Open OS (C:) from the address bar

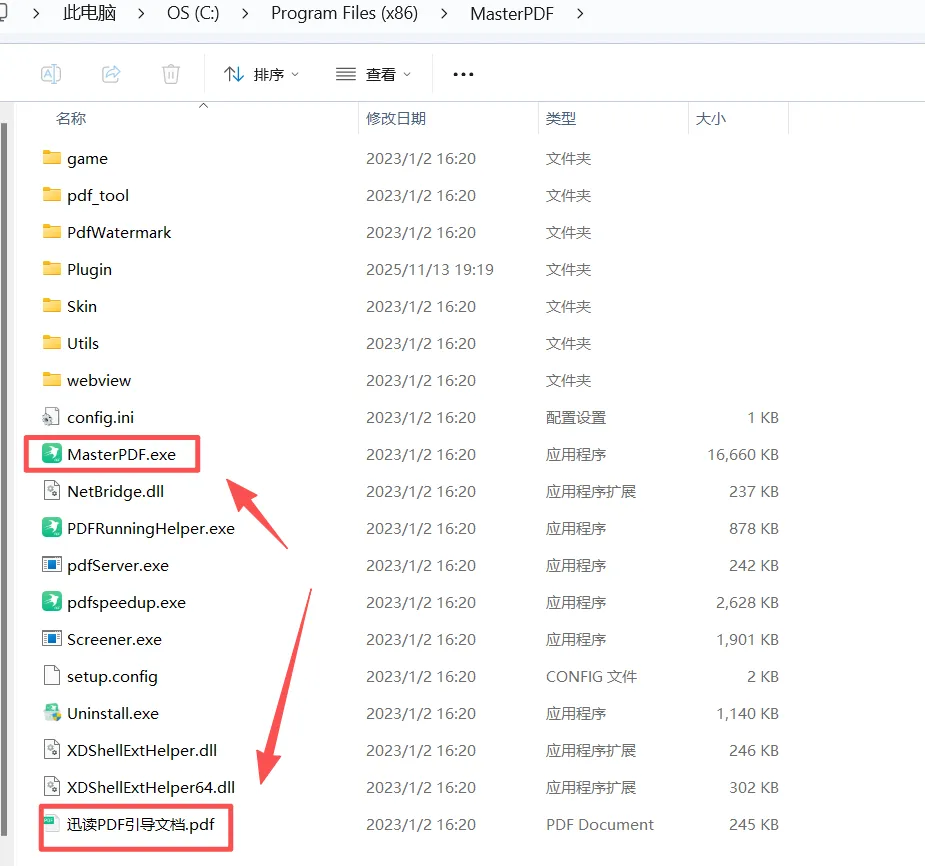[192, 14]
